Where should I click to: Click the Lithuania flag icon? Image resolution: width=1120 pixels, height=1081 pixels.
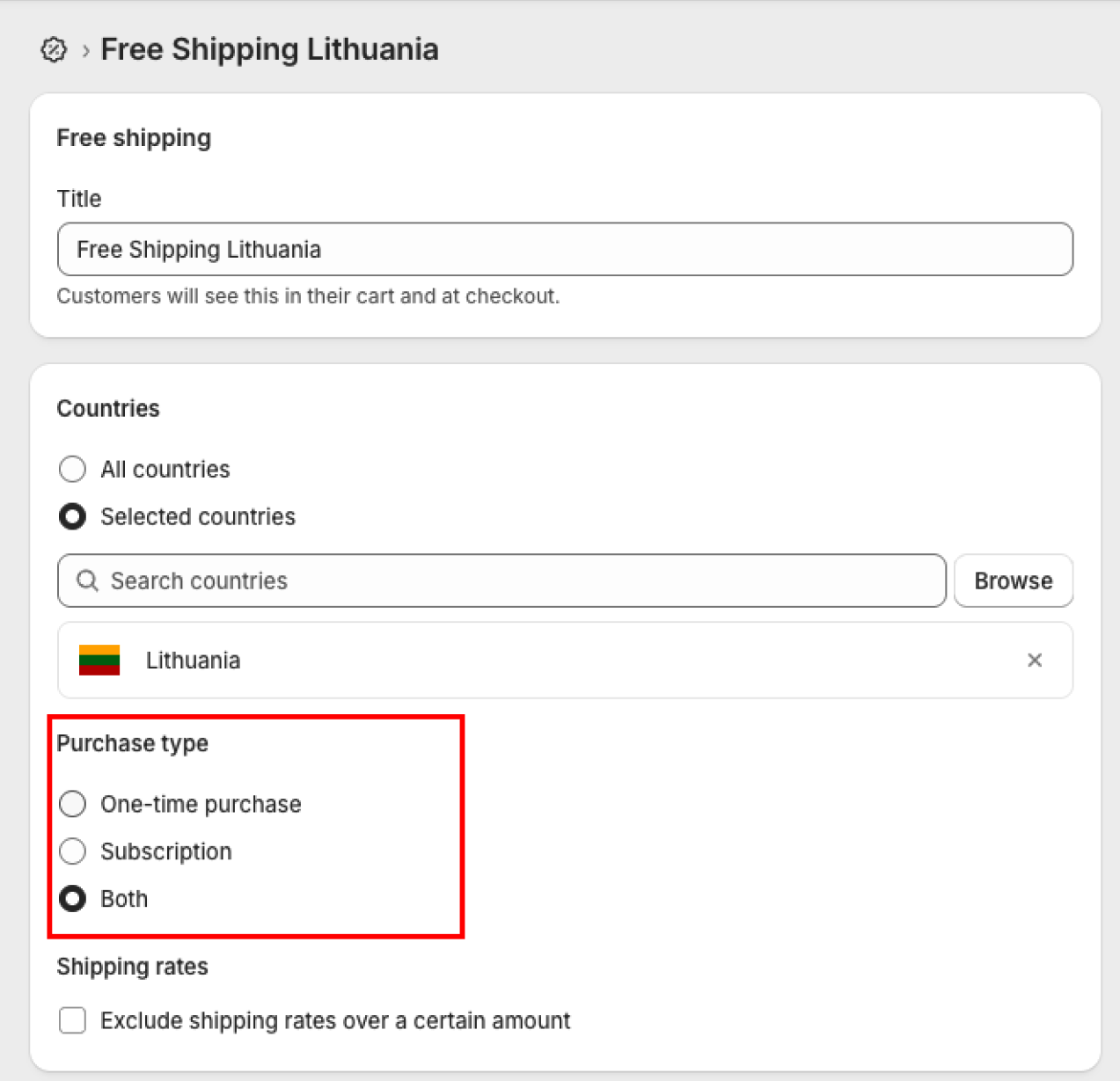(99, 660)
